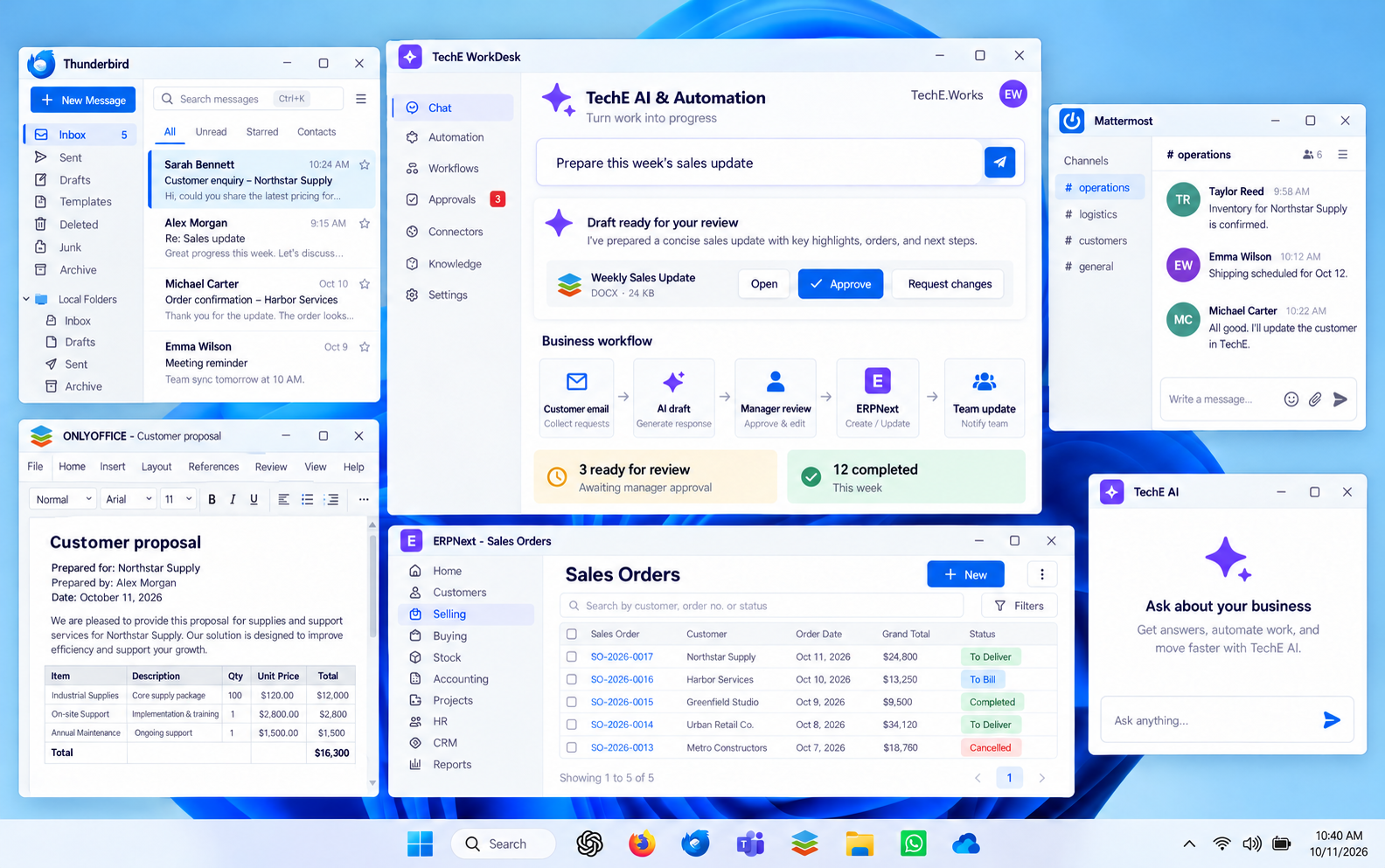Collapse the Local Folders tree in Thunderbird
Viewport: 1385px width, 868px height.
point(26,299)
